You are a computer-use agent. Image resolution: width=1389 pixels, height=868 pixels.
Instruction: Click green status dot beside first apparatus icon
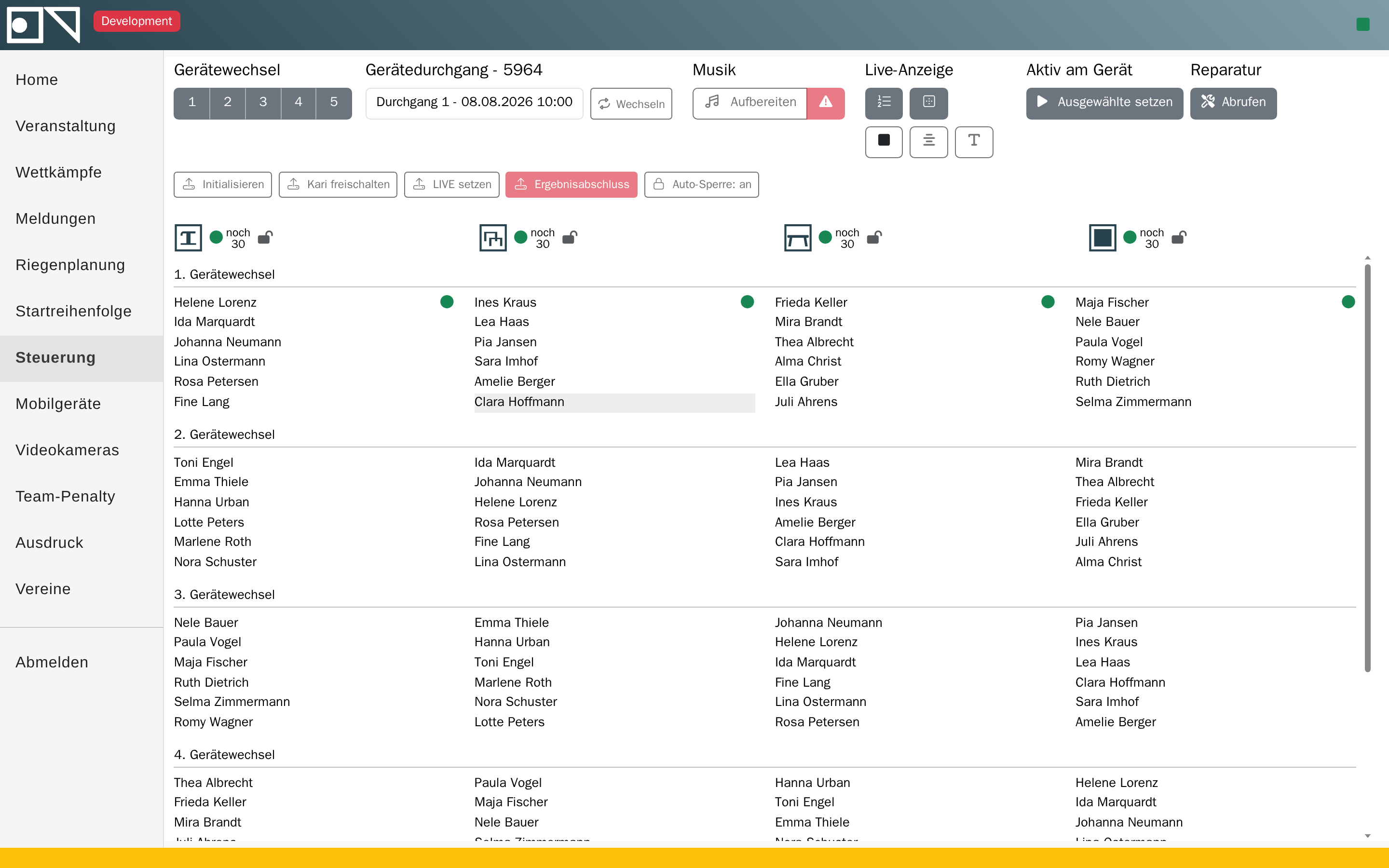(x=217, y=237)
